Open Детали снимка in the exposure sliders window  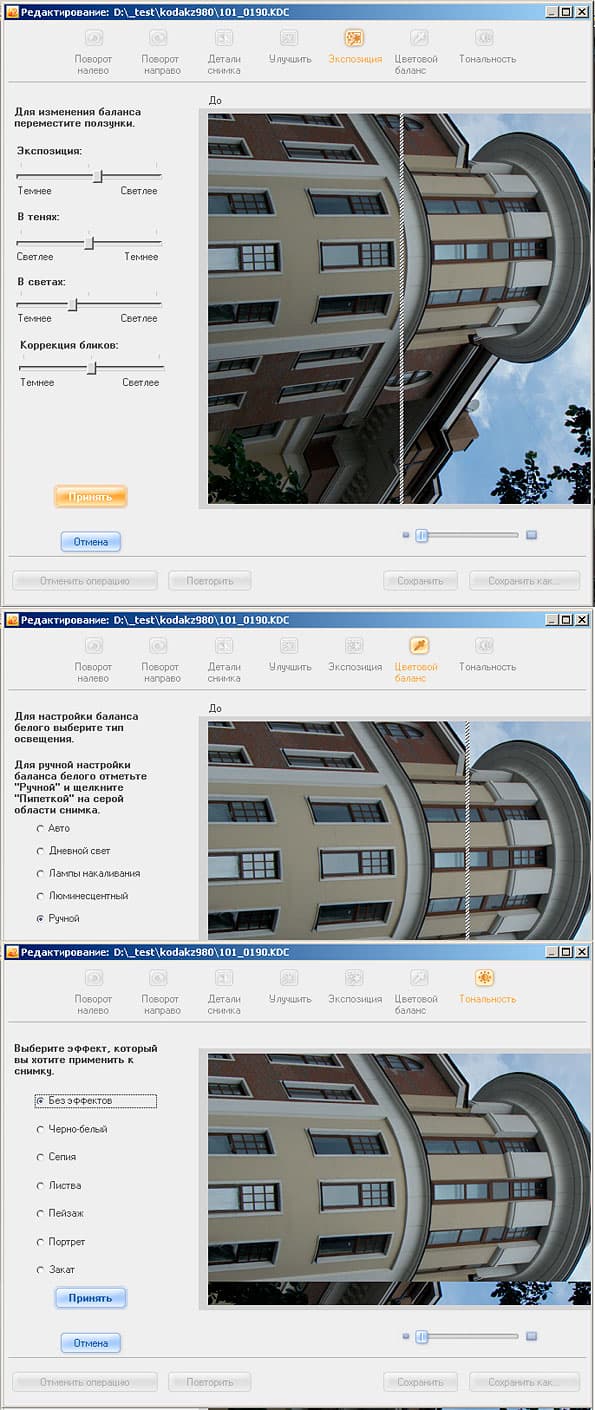(x=224, y=38)
